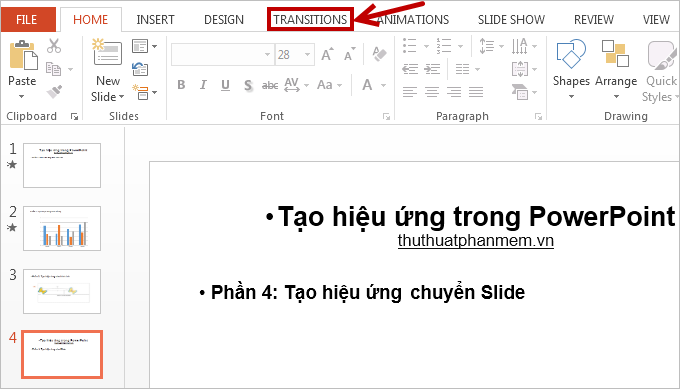This screenshot has height=389, width=680.
Task: Select slide 2 chart thumbnail
Action: [62, 229]
